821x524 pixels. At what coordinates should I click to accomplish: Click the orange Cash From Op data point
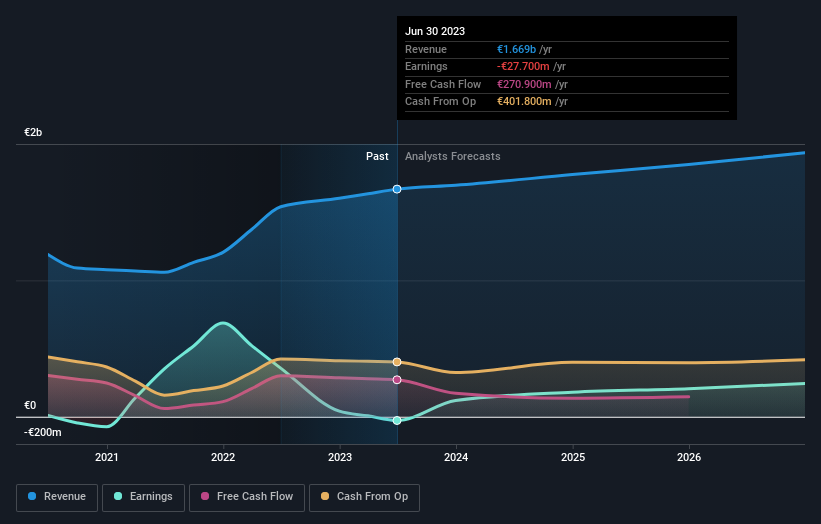pyautogui.click(x=397, y=362)
